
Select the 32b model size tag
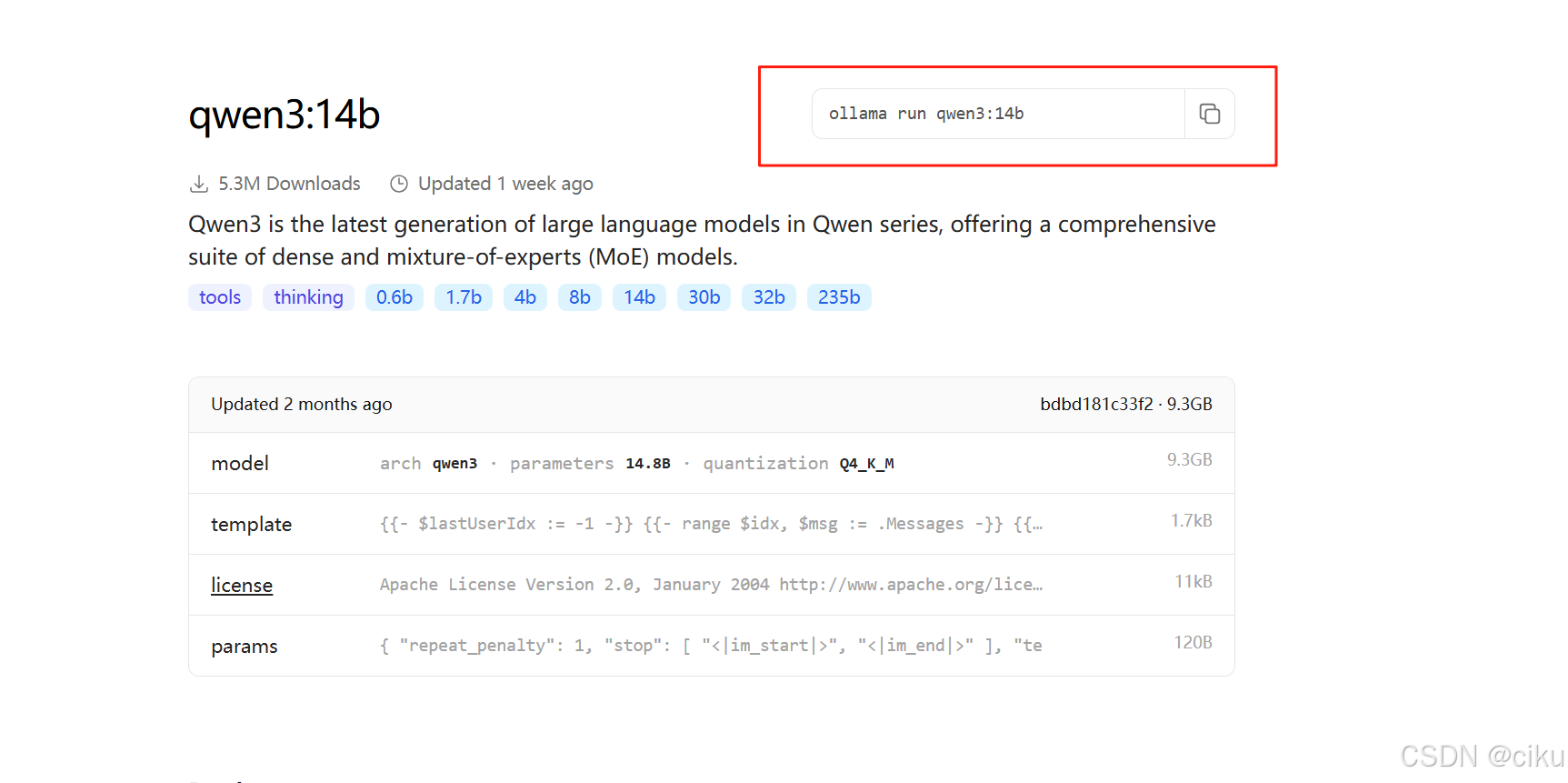(769, 297)
